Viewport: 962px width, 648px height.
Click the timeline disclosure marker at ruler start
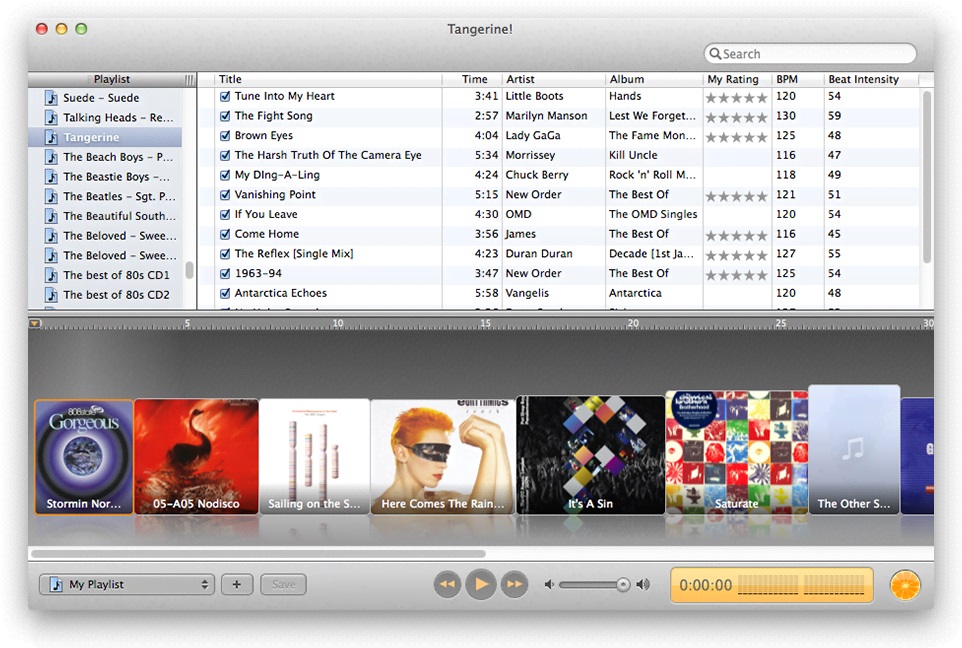click(x=35, y=323)
